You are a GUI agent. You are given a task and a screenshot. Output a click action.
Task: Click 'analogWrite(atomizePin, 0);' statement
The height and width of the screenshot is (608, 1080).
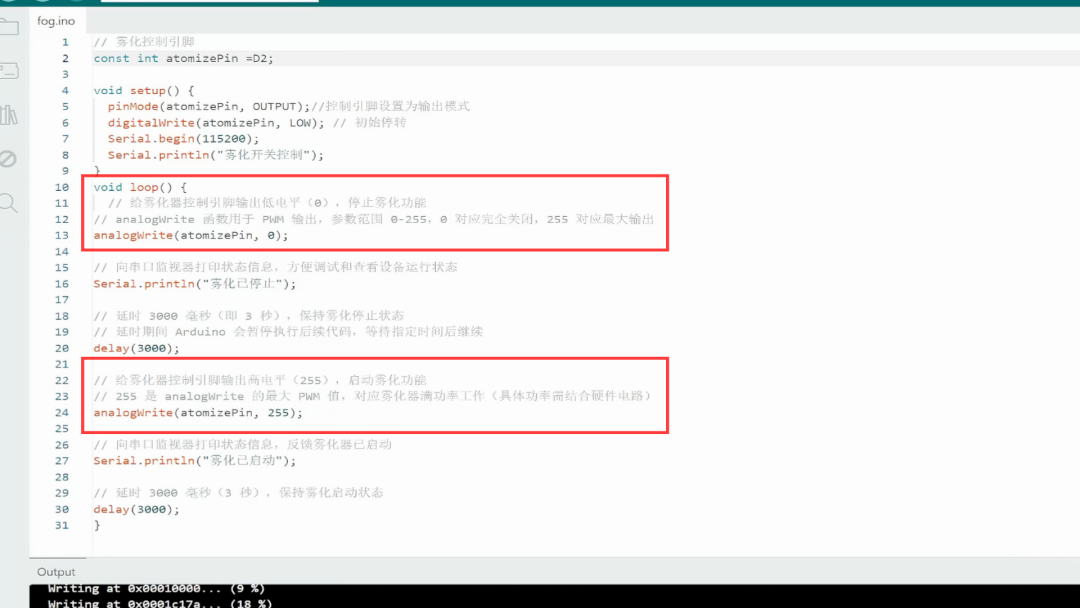point(191,235)
